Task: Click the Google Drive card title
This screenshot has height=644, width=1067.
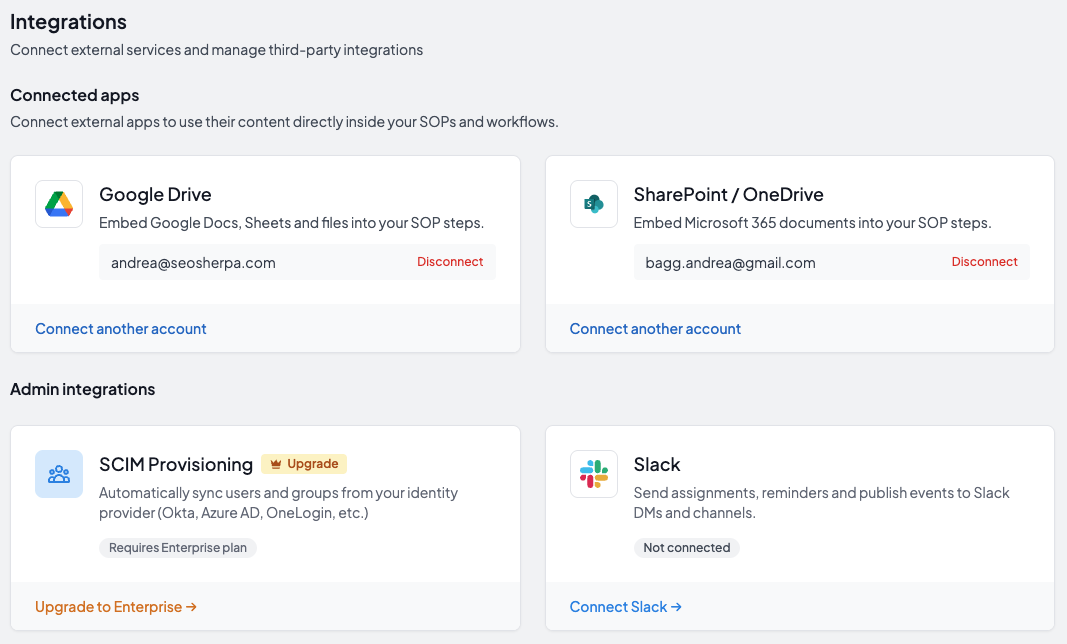Action: tap(155, 195)
